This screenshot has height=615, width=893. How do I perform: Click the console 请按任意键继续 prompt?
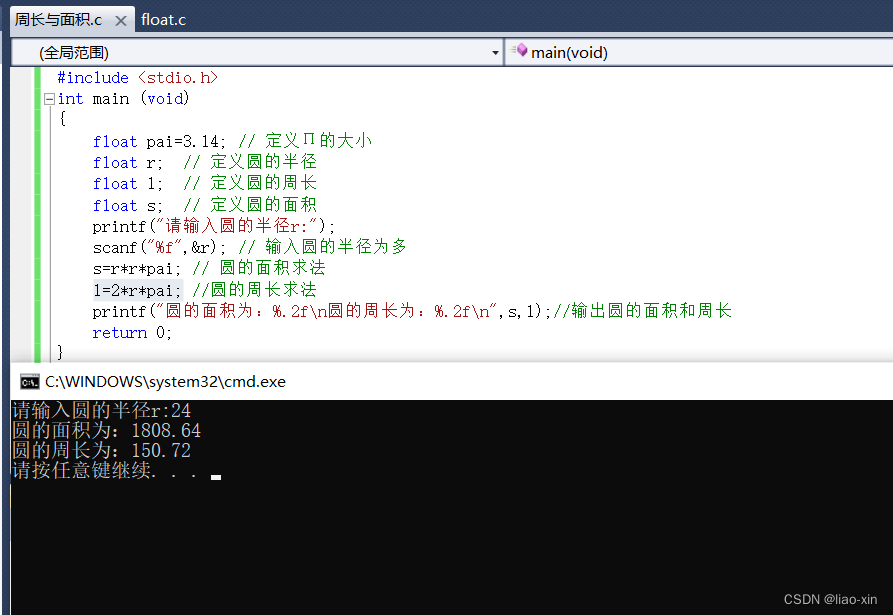[104, 471]
